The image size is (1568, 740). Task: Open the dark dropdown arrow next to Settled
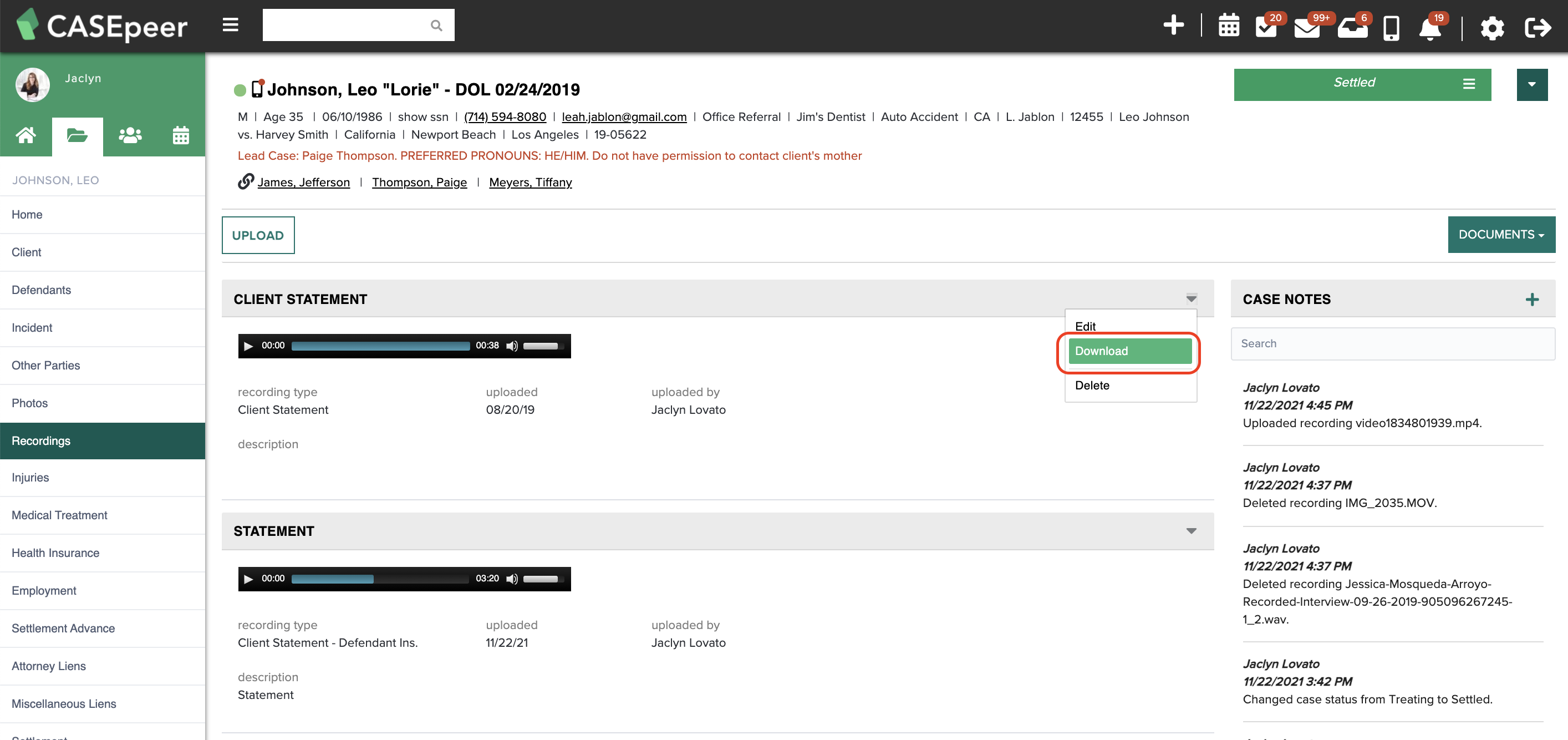coord(1531,84)
